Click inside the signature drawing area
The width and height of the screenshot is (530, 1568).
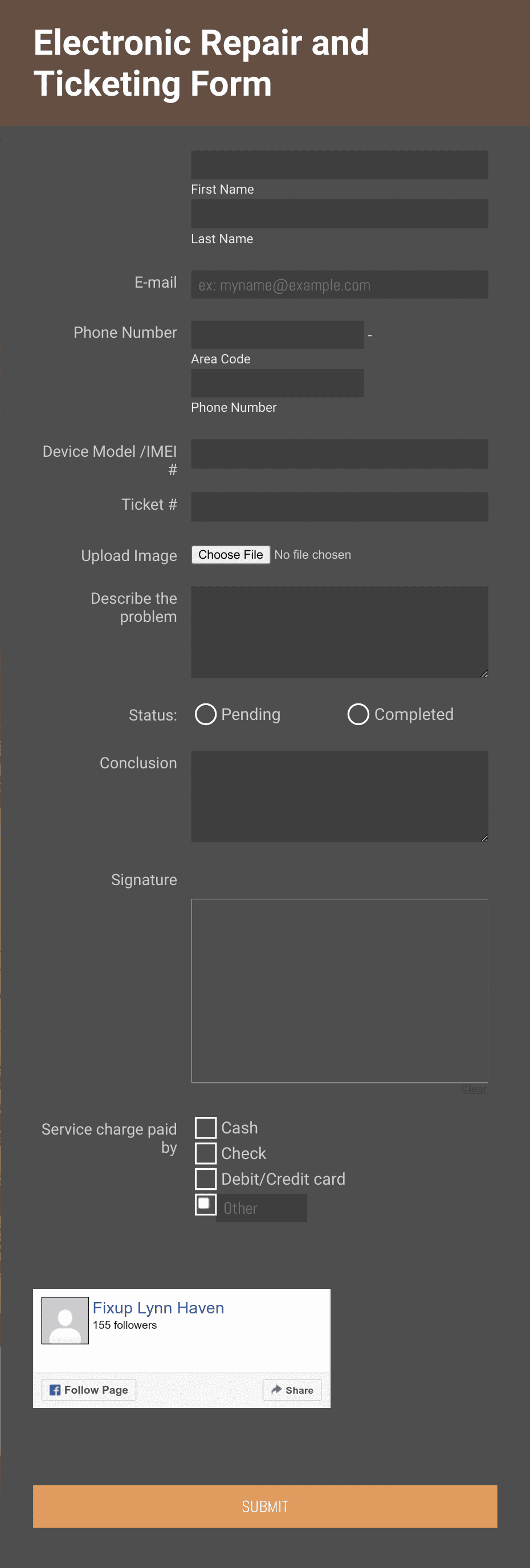pos(339,991)
